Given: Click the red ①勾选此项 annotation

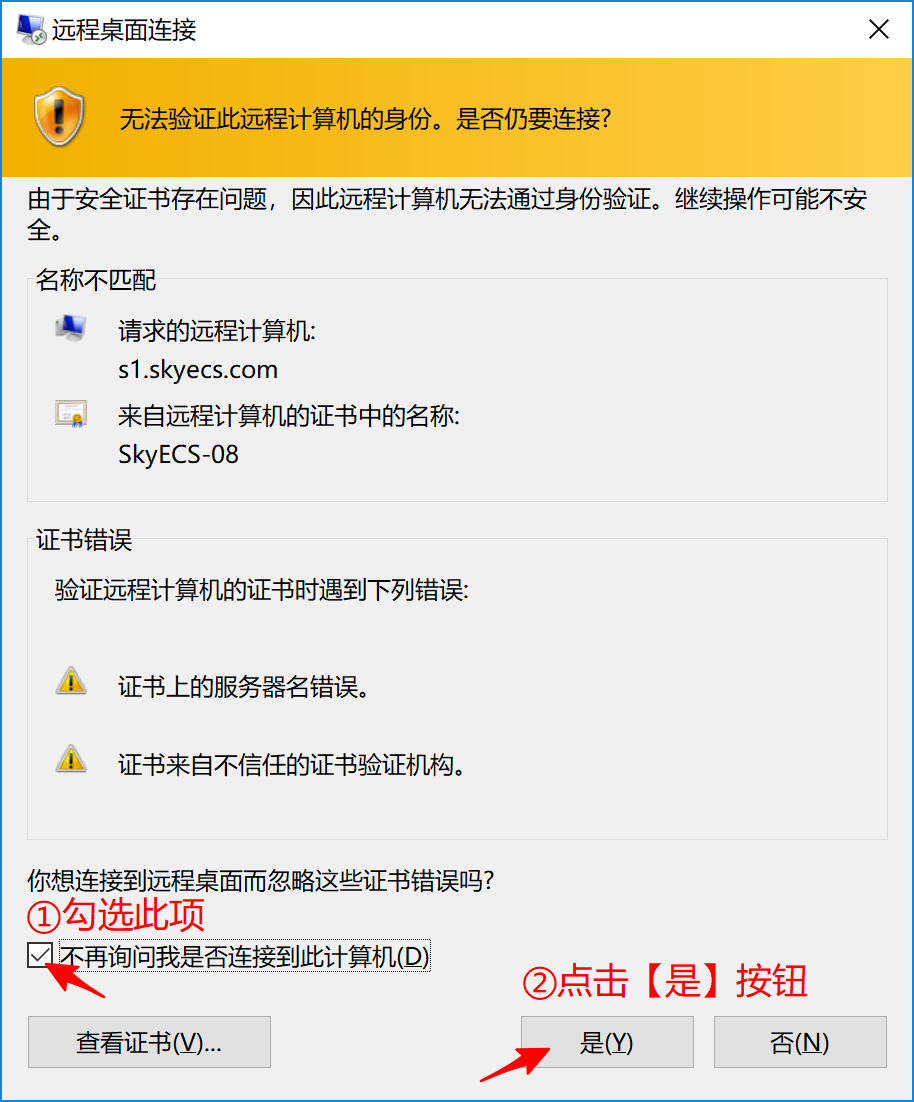Looking at the screenshot, I should [x=116, y=914].
